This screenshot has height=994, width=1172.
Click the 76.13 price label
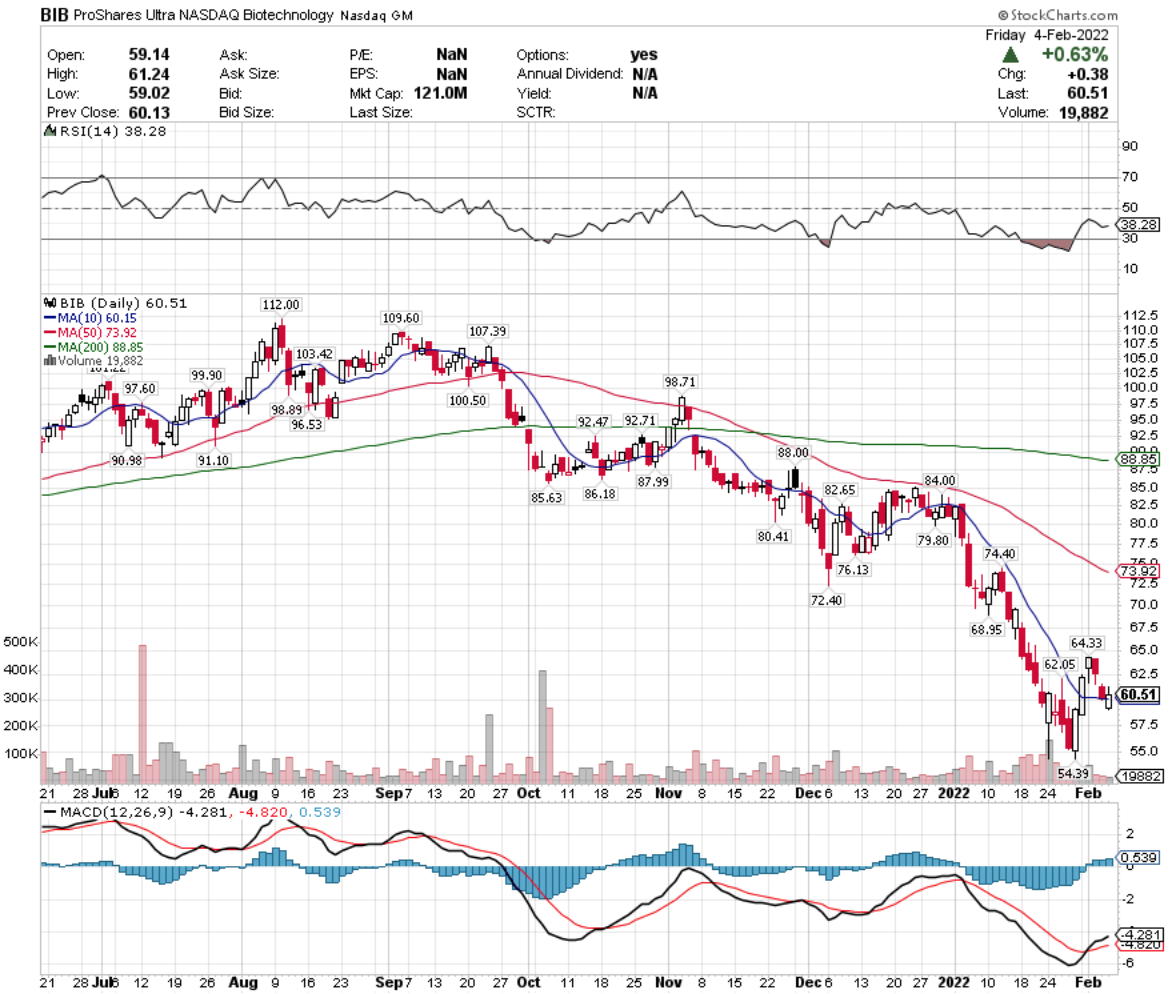point(853,569)
